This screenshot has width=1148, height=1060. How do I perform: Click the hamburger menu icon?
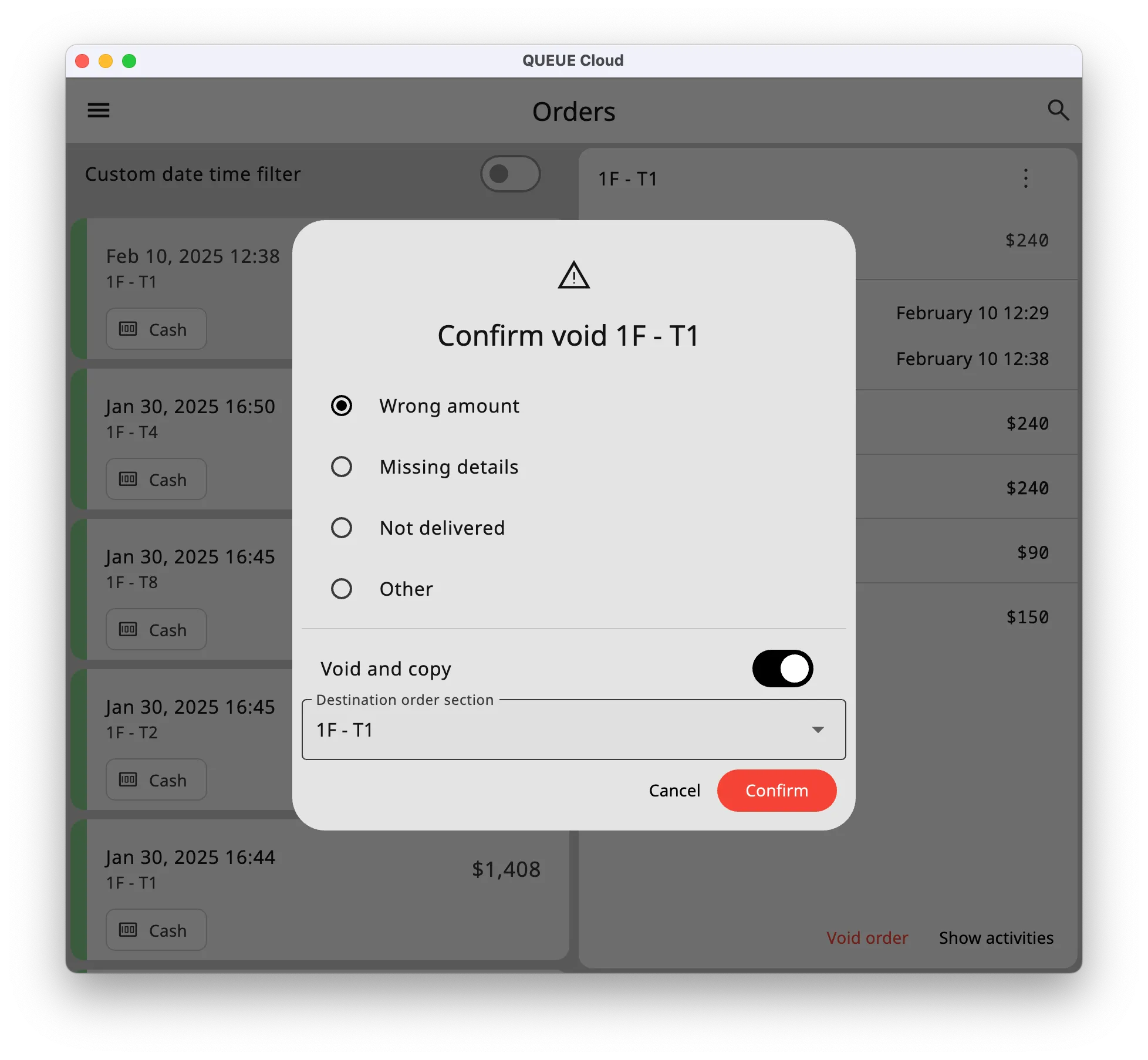click(x=99, y=111)
